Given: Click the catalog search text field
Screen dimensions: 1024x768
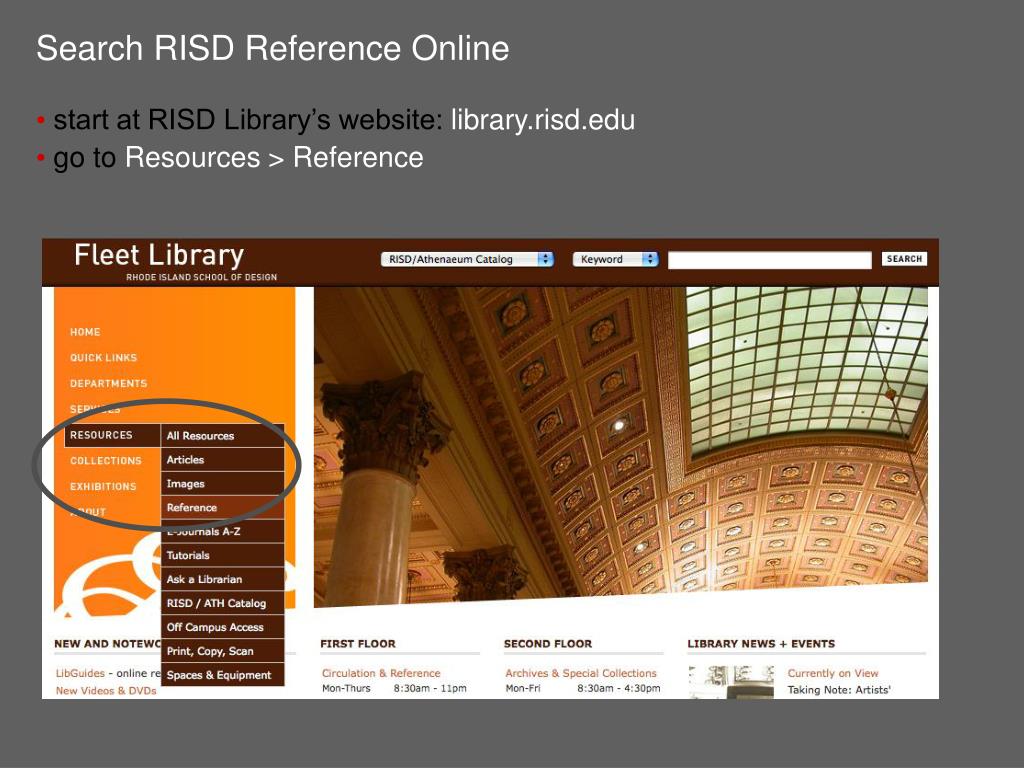Looking at the screenshot, I should [769, 260].
